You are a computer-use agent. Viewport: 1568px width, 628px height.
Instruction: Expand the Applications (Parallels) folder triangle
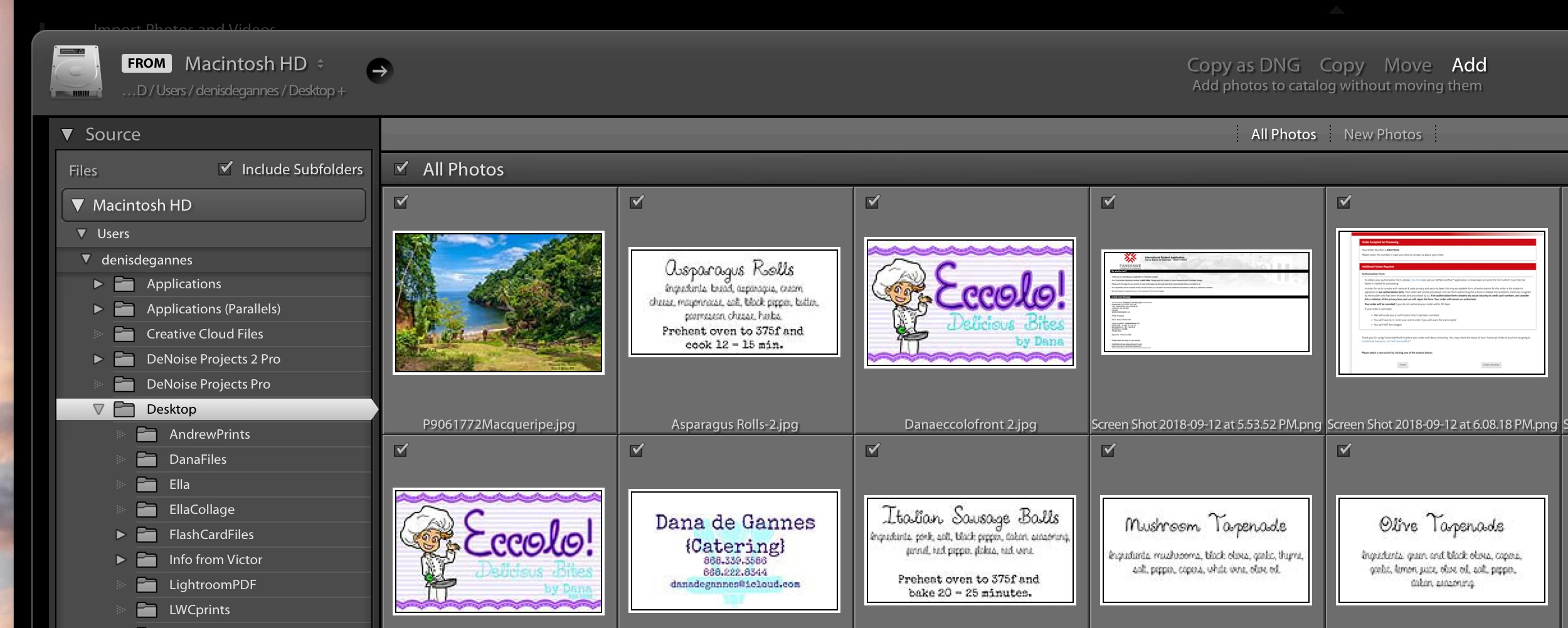point(98,309)
